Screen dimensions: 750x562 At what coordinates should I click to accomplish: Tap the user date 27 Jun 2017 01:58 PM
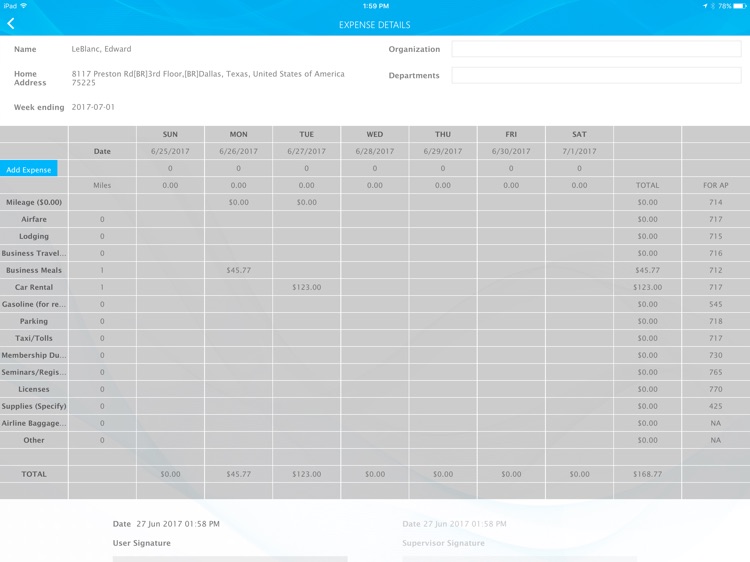pyautogui.click(x=178, y=524)
